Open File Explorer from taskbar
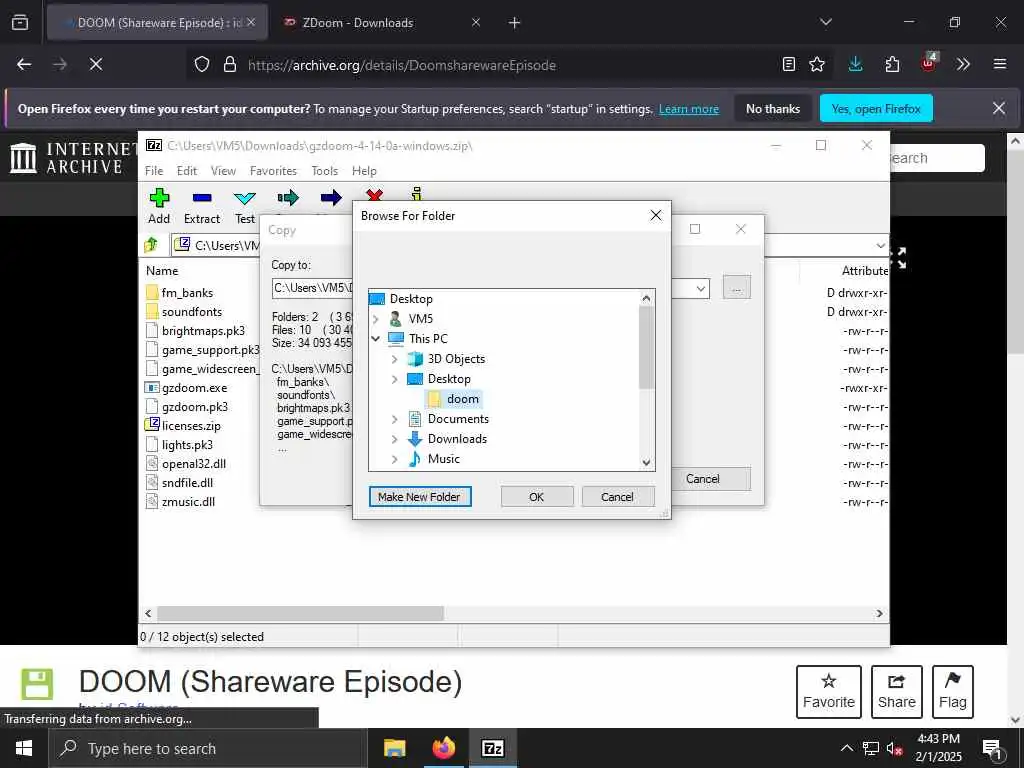 tap(394, 748)
